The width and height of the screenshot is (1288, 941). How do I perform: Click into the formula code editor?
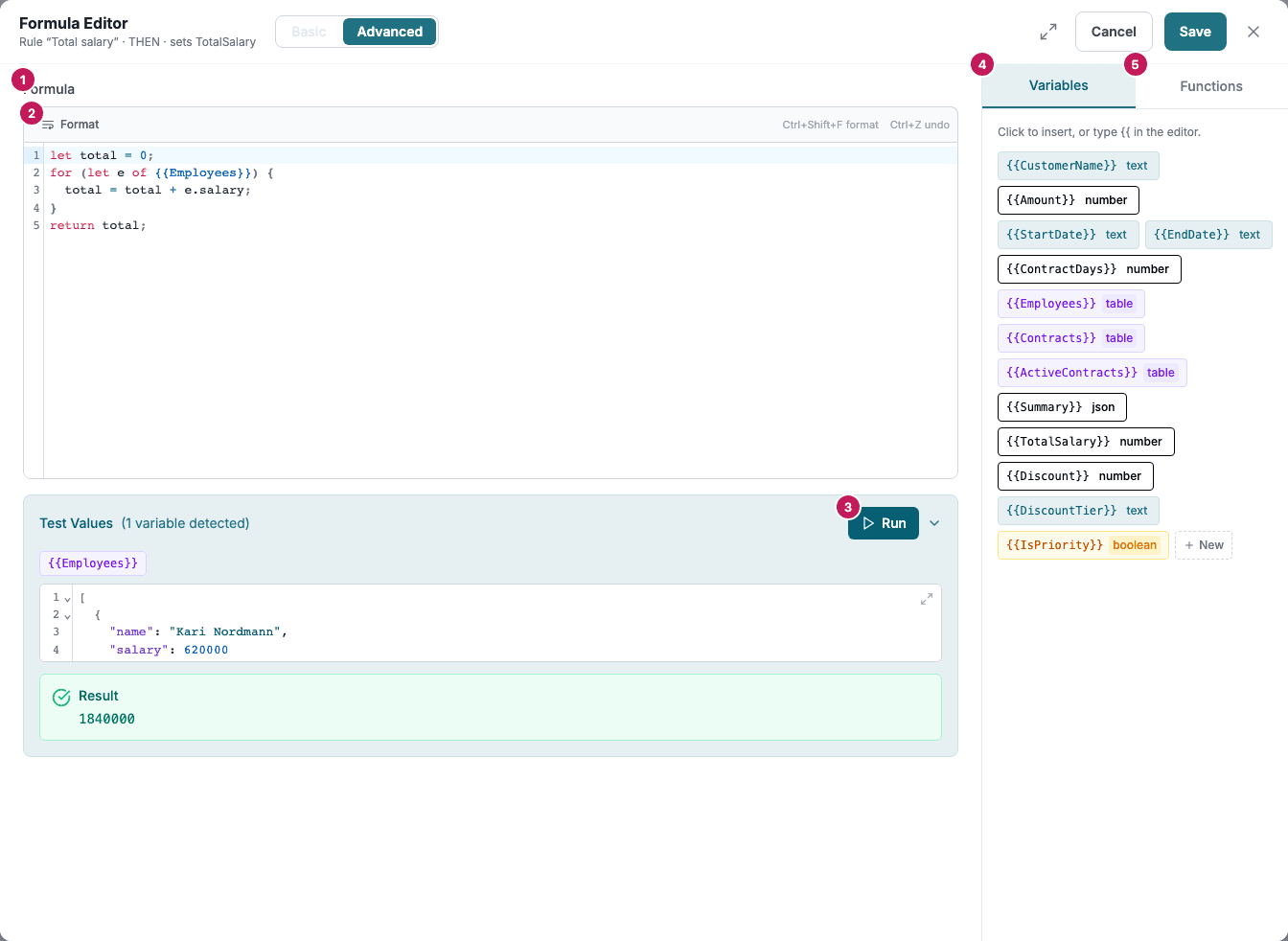click(x=500, y=310)
